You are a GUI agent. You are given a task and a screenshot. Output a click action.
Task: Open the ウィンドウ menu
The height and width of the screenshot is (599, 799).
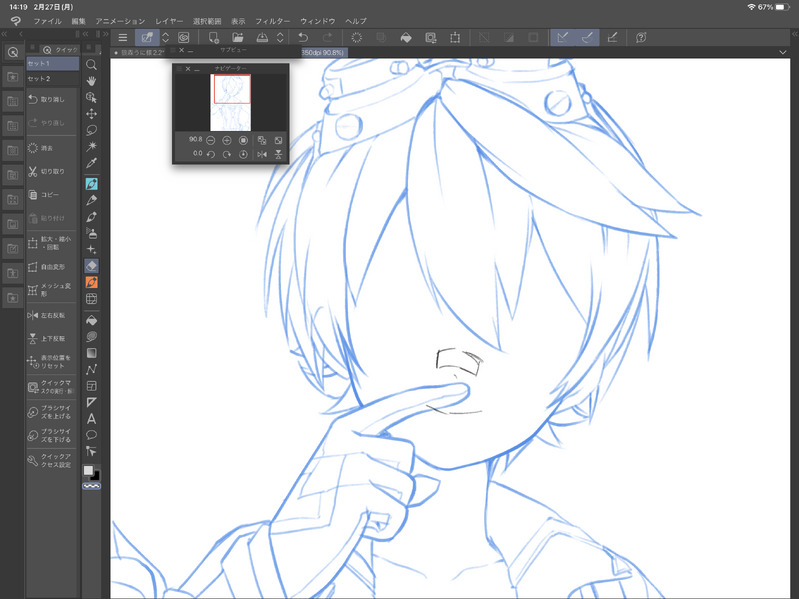(317, 21)
